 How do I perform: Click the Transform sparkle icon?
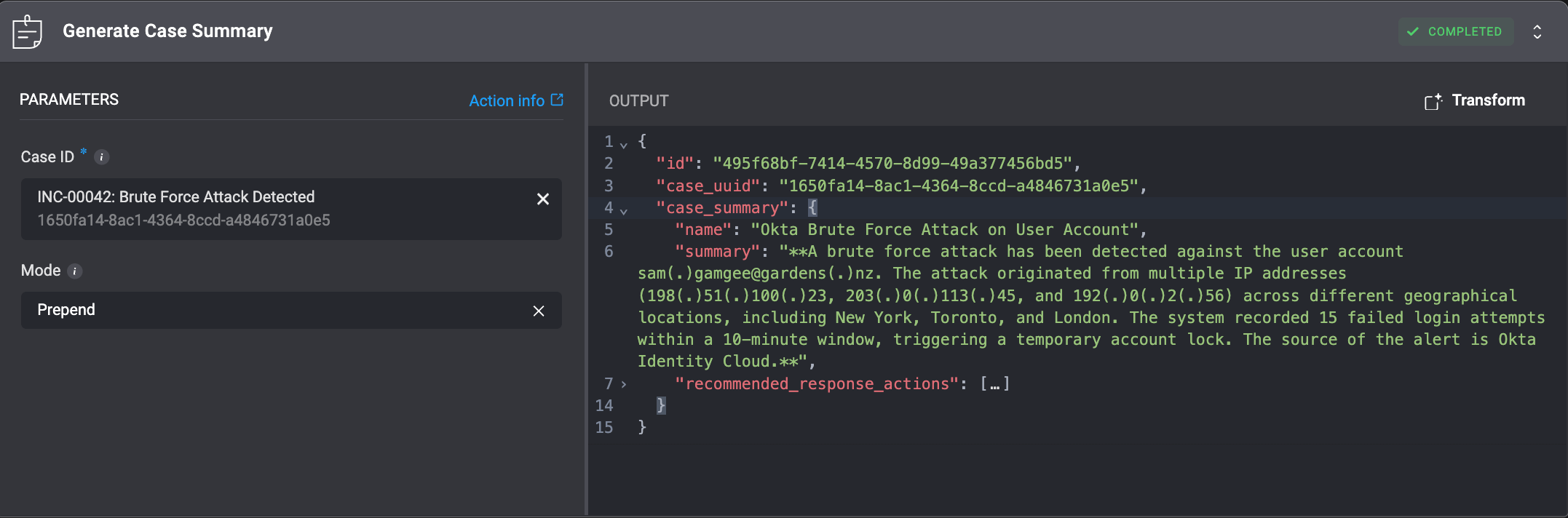click(1433, 101)
